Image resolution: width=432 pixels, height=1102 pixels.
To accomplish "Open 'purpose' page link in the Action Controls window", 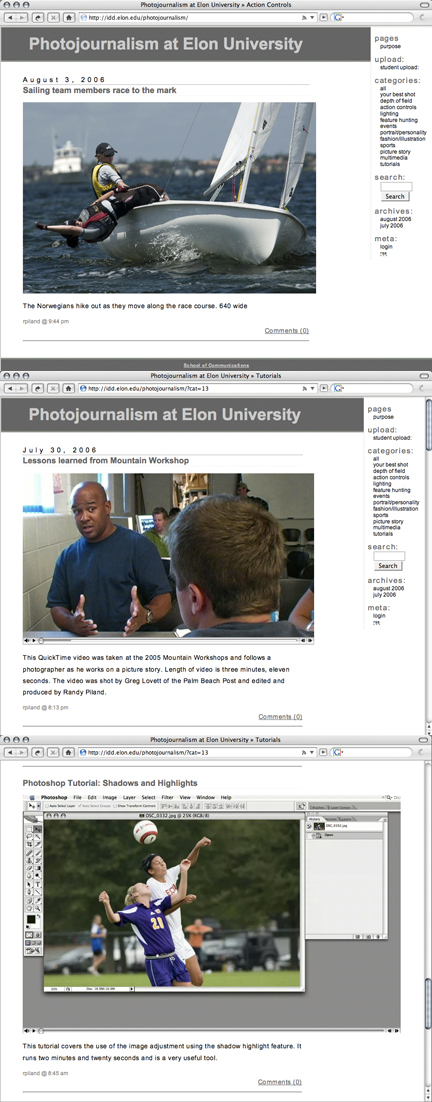I will point(391,46).
